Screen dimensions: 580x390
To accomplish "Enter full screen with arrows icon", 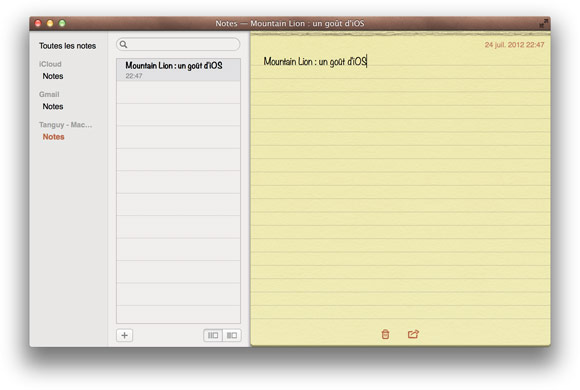I will pos(543,23).
